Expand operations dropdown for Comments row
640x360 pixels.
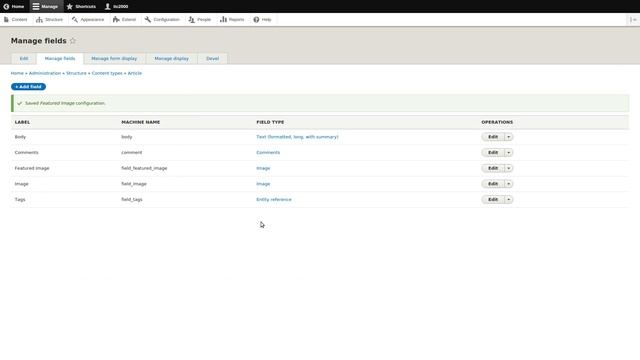509,152
